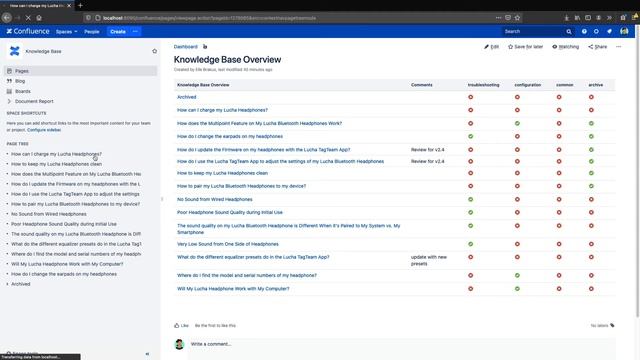Collapse the sidebar with the chevron icon
This screenshot has width=640, height=360.
(147, 354)
